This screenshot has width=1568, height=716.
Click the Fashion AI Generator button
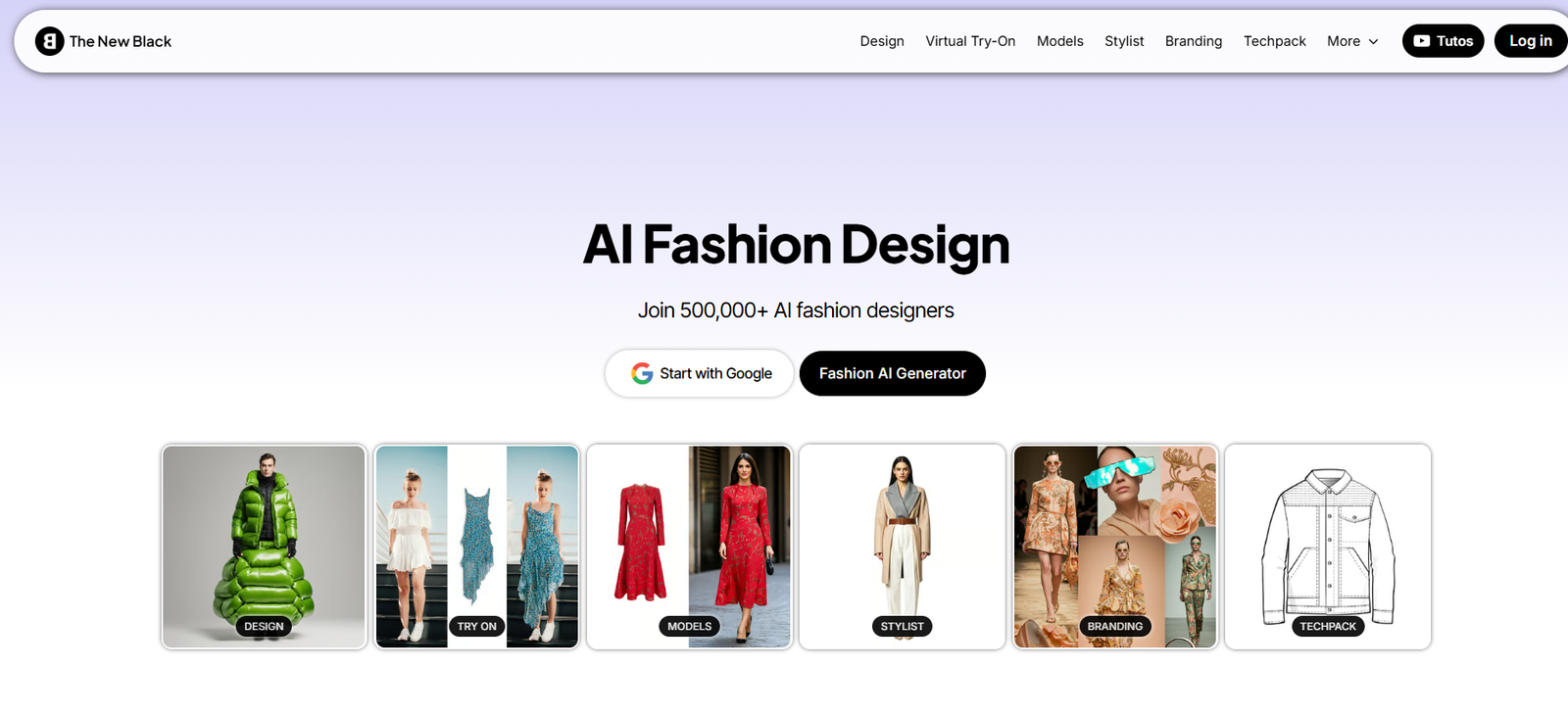coord(892,373)
